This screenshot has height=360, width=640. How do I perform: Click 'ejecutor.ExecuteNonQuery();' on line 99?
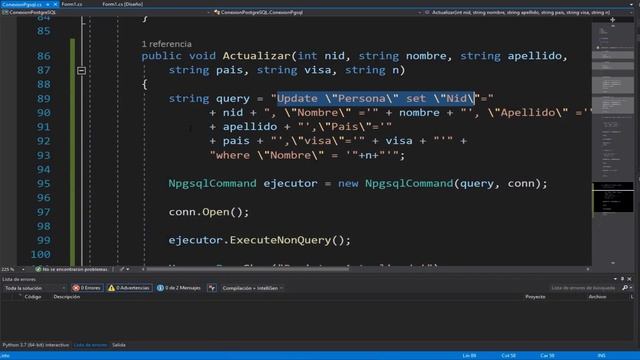pos(260,240)
